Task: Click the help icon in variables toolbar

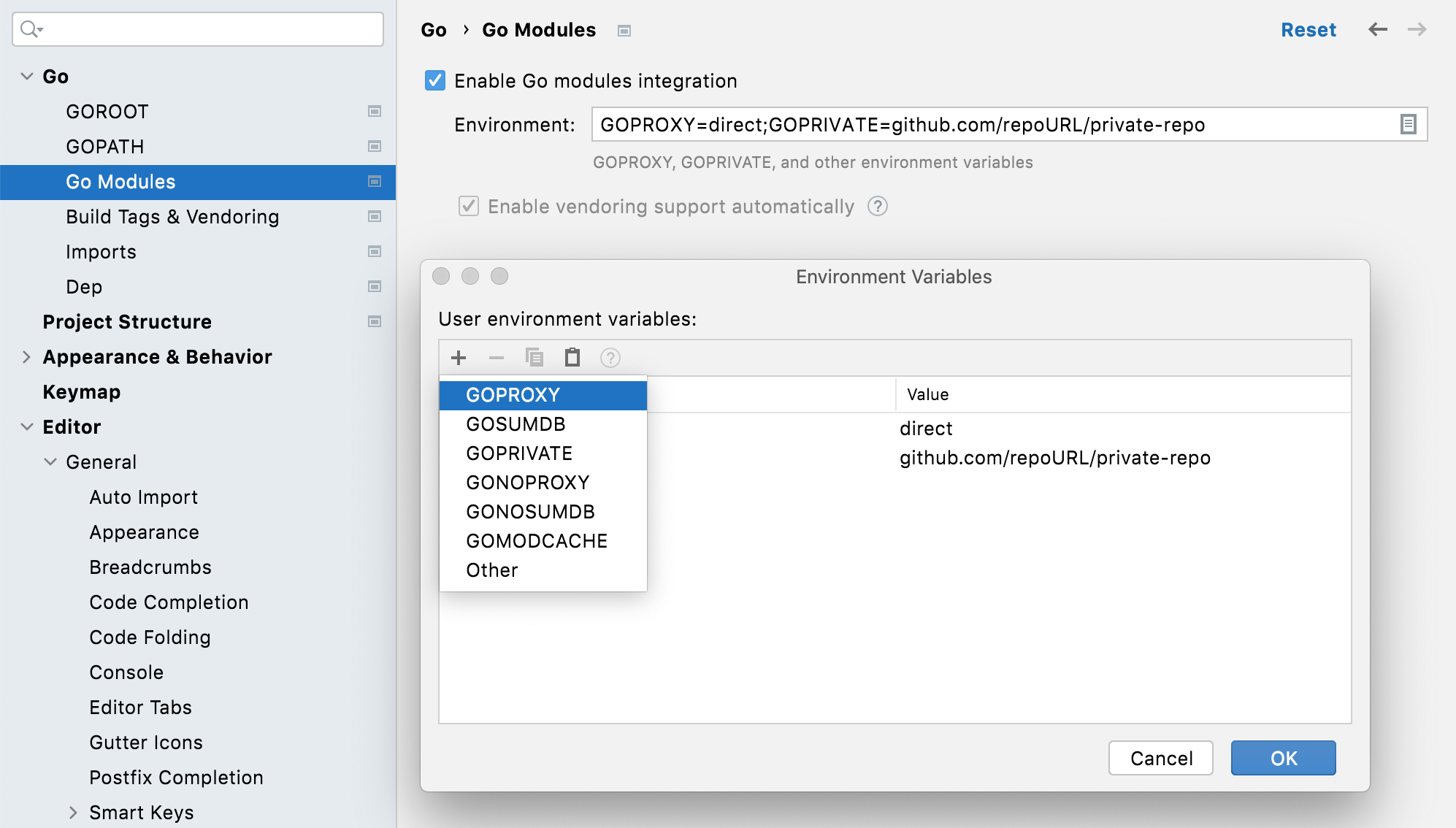Action: click(610, 358)
